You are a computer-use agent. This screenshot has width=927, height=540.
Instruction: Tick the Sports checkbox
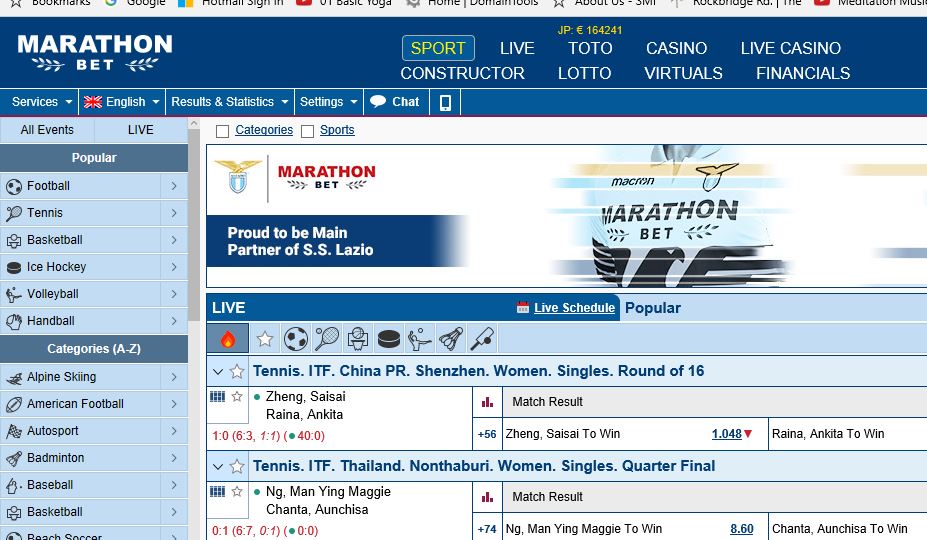coord(307,131)
